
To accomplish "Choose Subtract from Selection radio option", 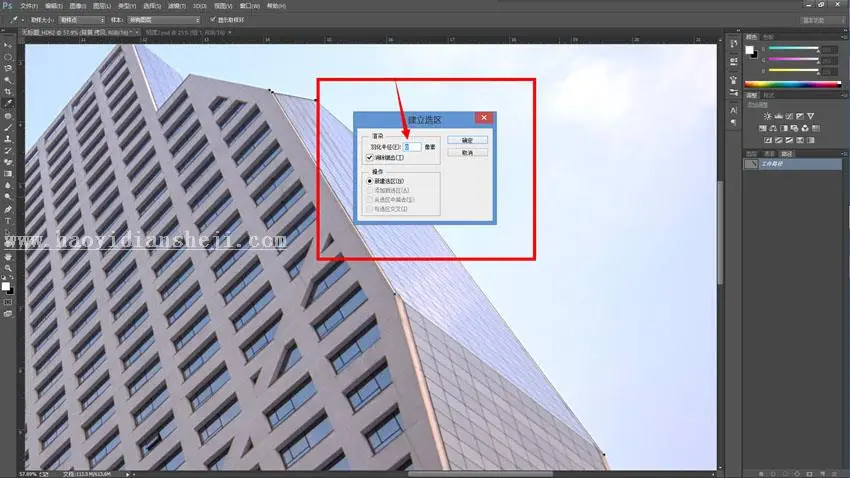I will 370,199.
